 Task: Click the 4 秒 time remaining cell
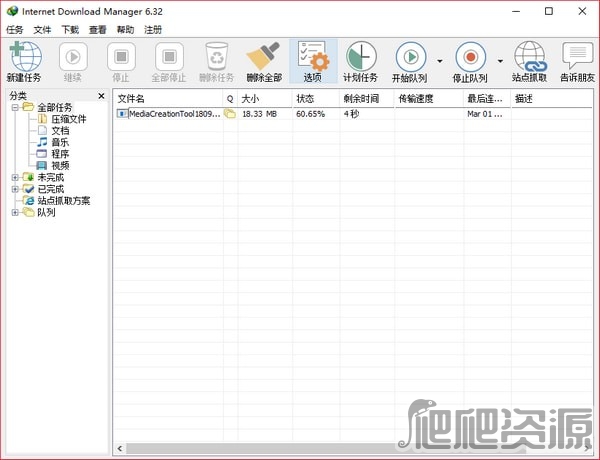pyautogui.click(x=351, y=114)
